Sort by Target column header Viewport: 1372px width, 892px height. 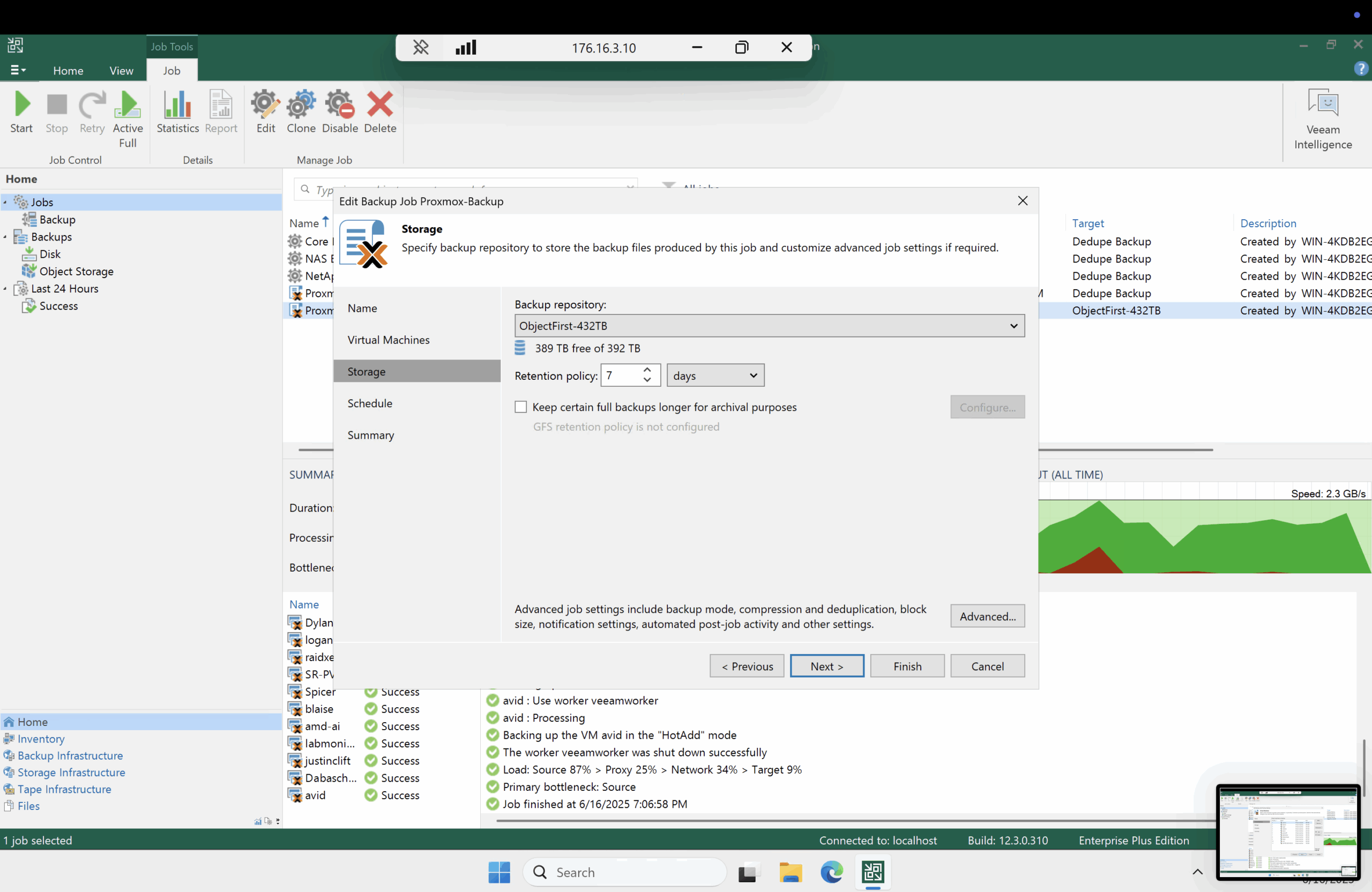click(x=1088, y=223)
